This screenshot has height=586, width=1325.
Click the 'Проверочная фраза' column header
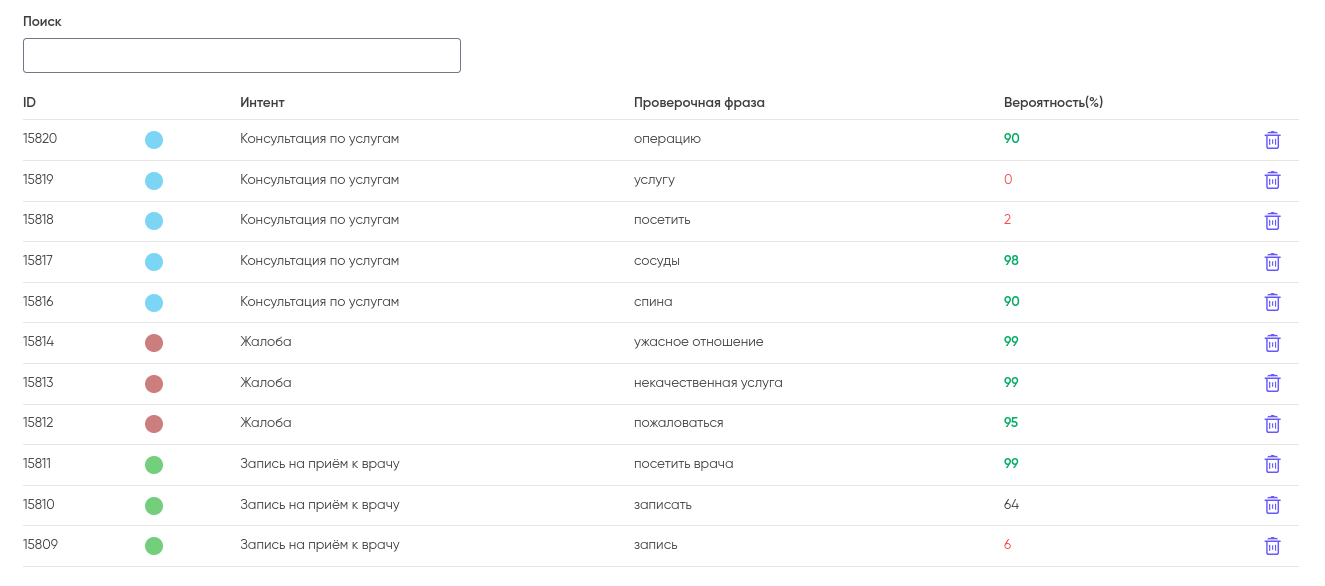point(699,103)
